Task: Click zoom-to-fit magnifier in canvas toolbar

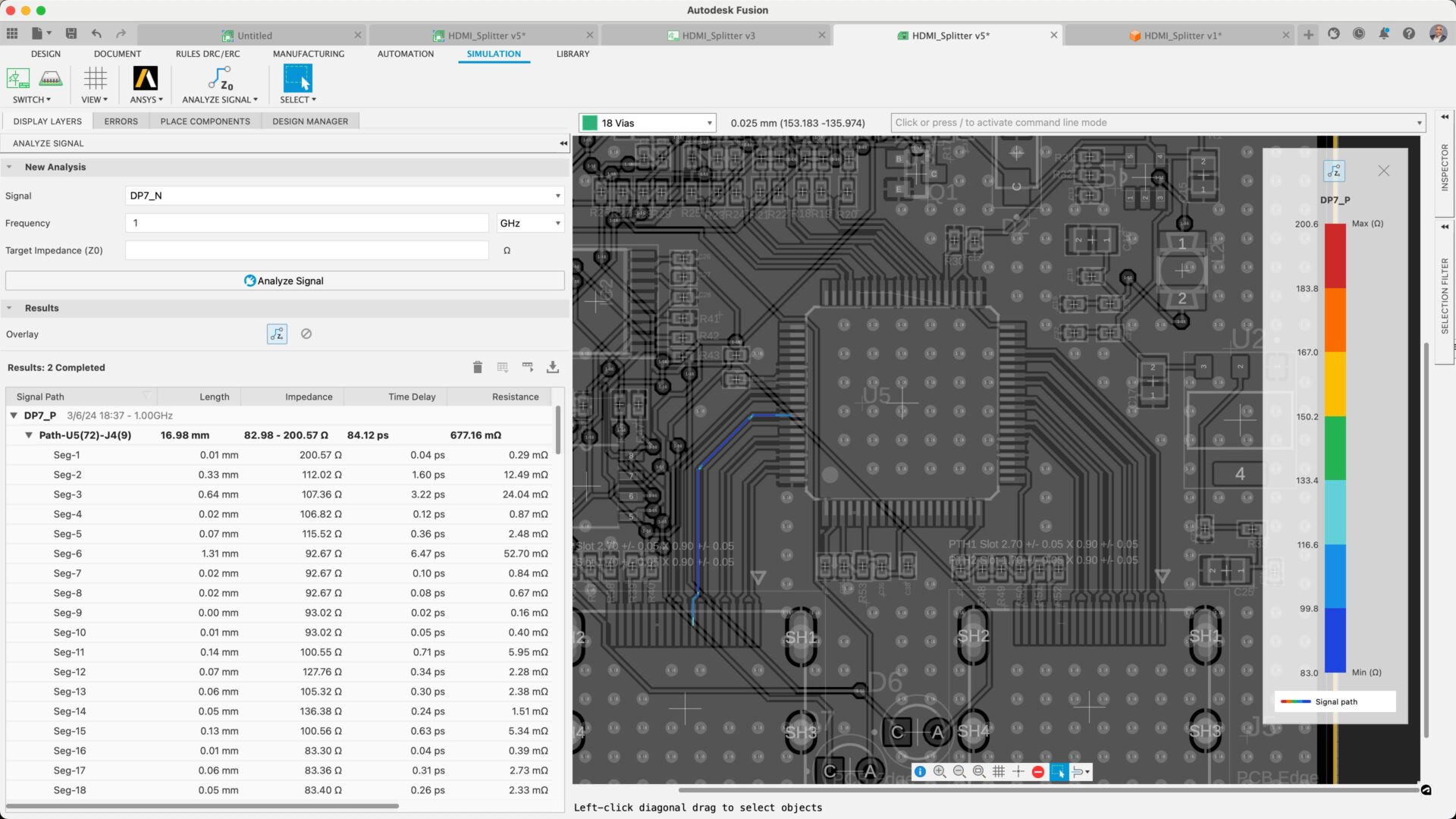Action: [979, 772]
